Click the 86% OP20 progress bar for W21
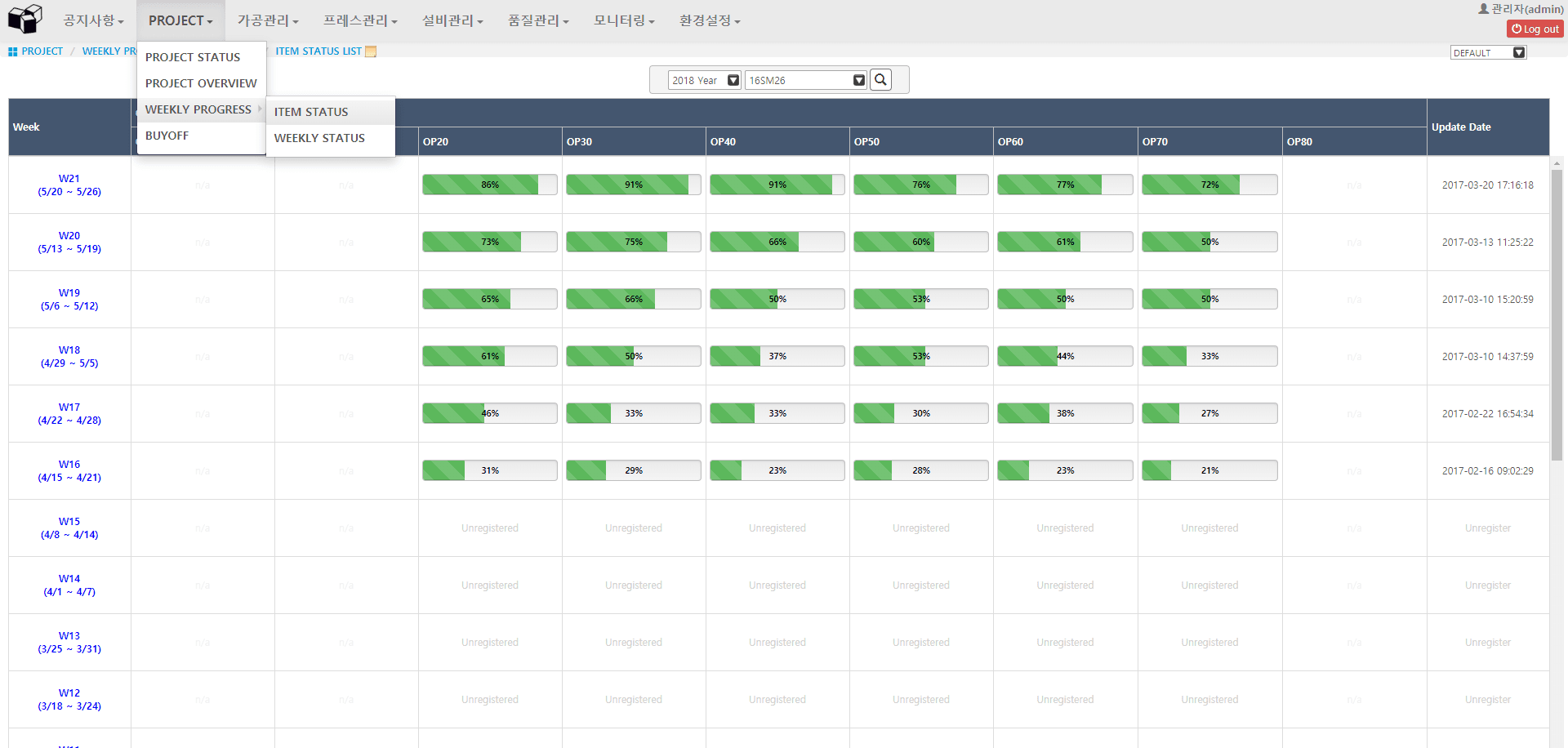The image size is (1568, 748). point(489,185)
